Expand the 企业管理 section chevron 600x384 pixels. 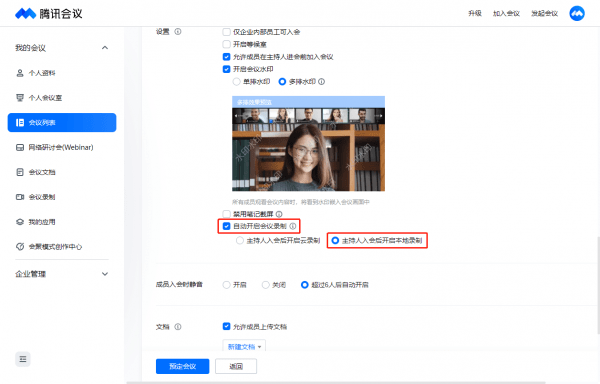(x=105, y=274)
